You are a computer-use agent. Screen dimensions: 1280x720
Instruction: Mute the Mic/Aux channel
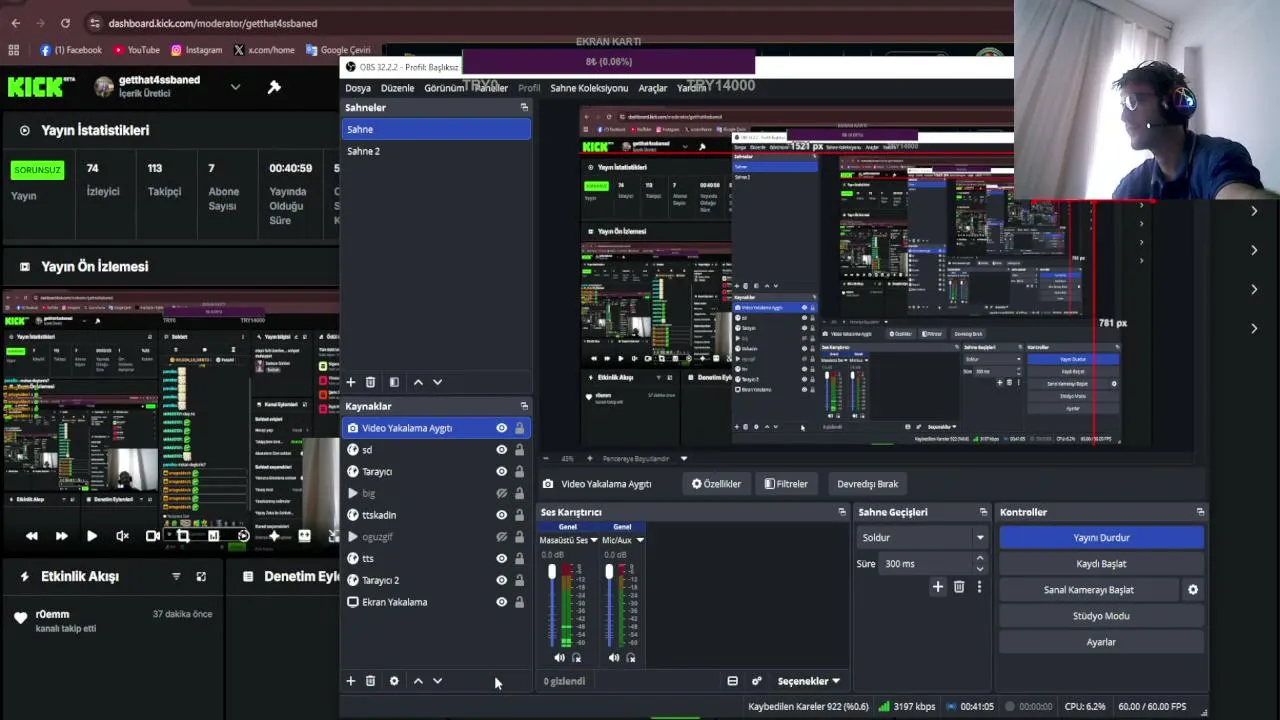pyautogui.click(x=614, y=657)
